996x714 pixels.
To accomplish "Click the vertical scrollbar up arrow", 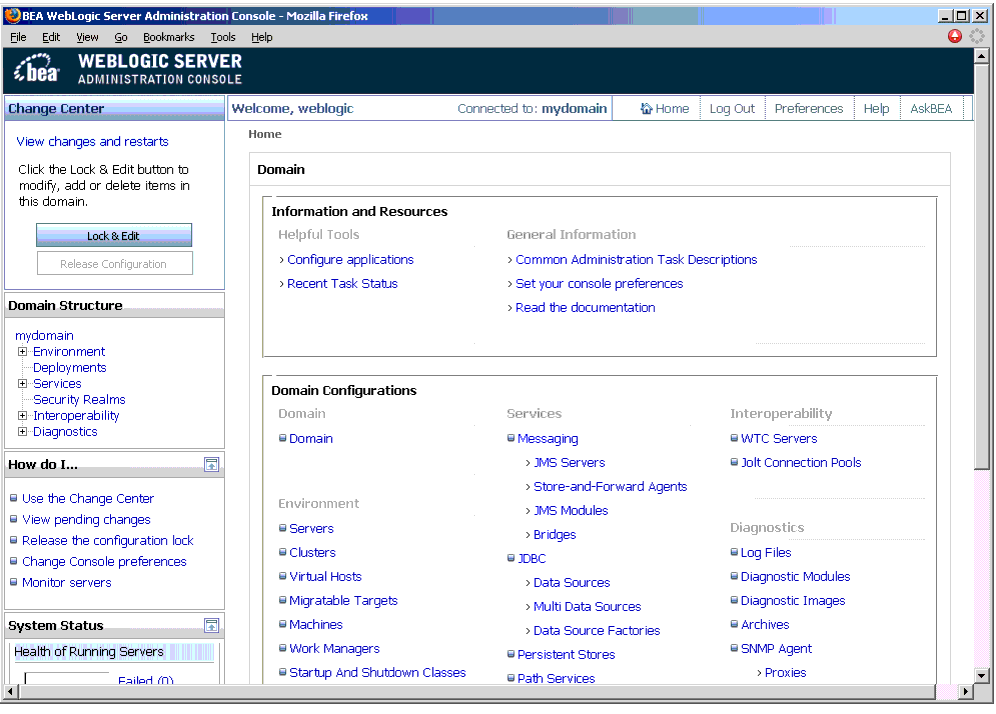I will coord(981,56).
